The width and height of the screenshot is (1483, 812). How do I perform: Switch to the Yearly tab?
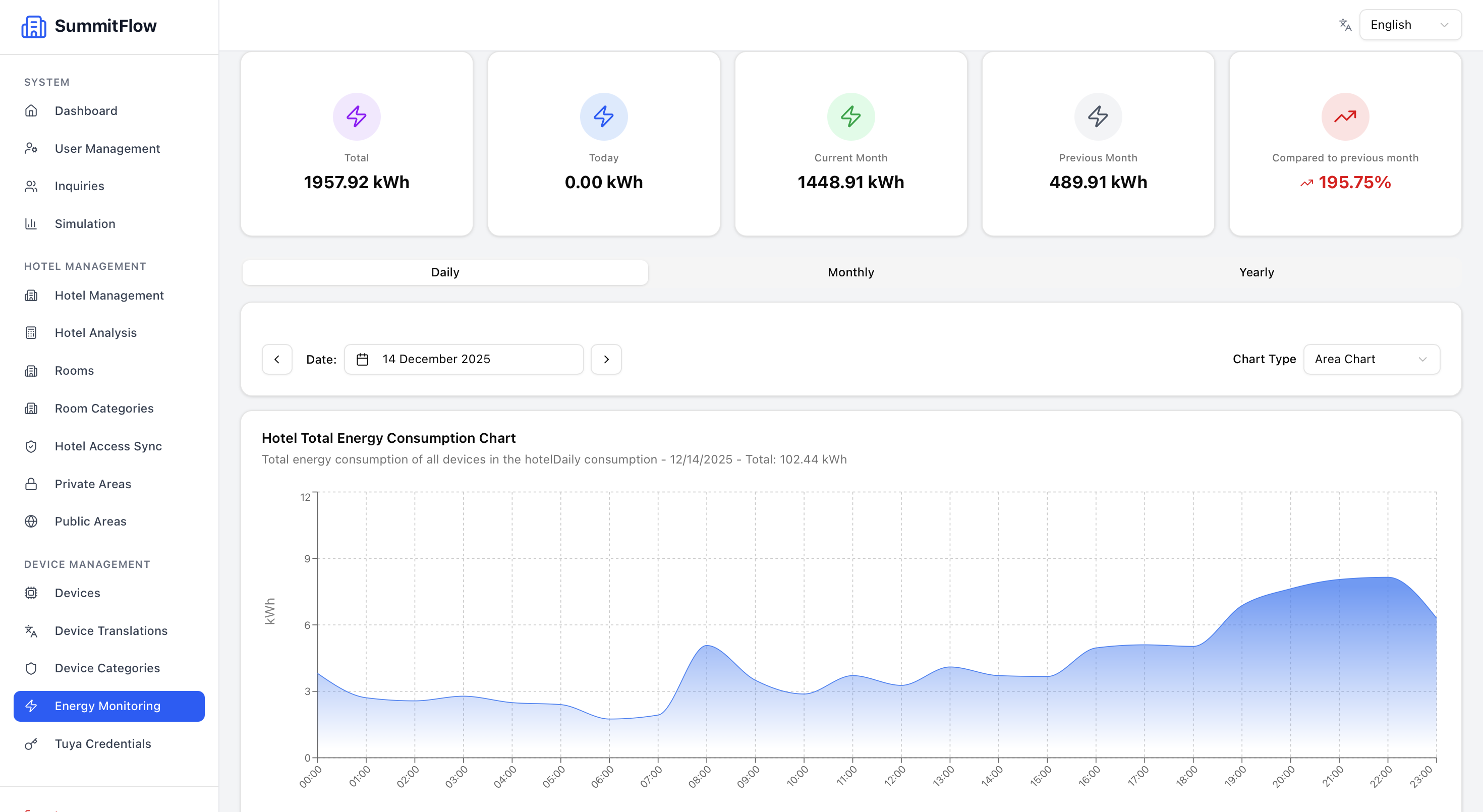pyautogui.click(x=1256, y=272)
